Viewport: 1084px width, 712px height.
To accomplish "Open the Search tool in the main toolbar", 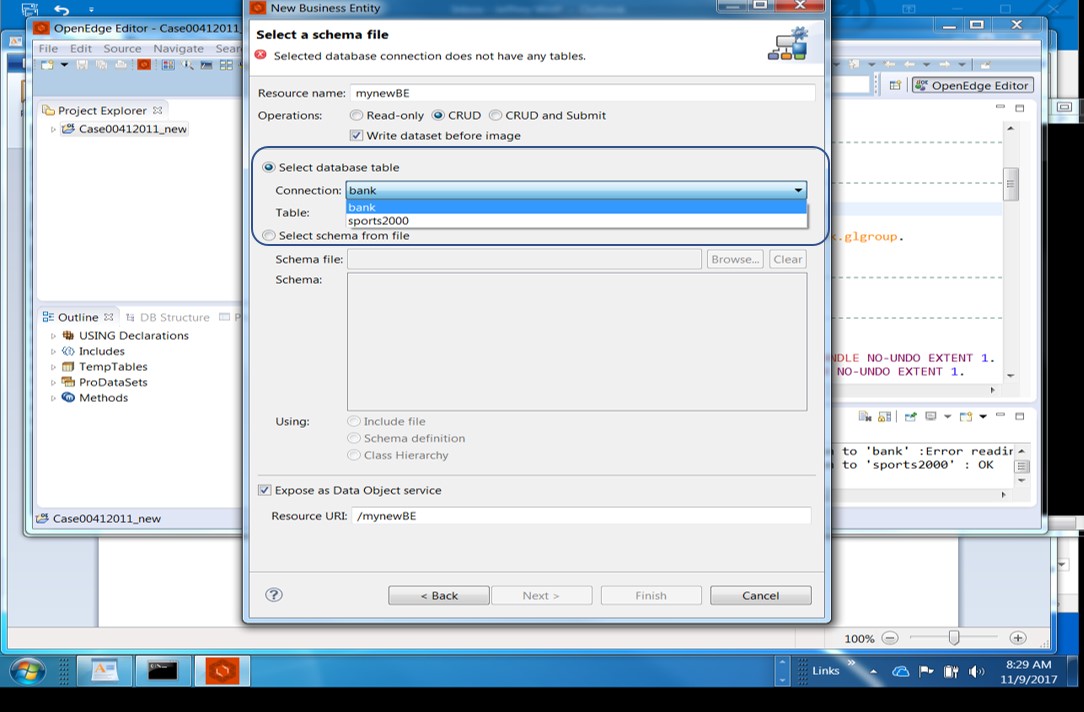I will pos(189,66).
